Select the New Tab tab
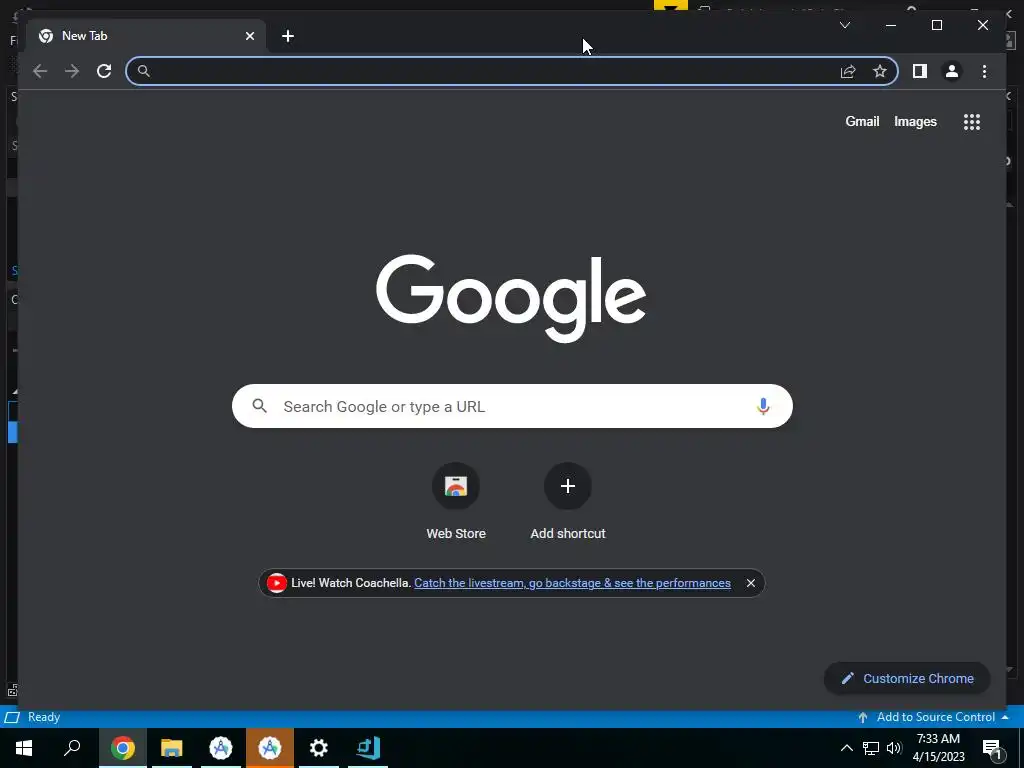1024x768 pixels. (144, 36)
